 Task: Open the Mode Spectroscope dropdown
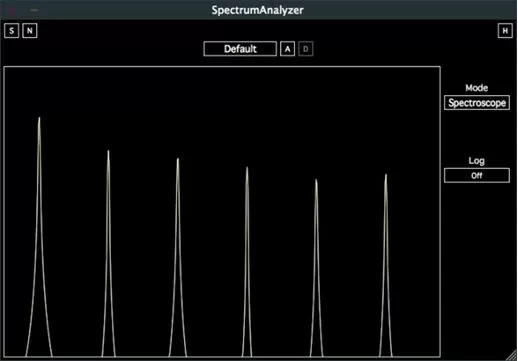(477, 103)
